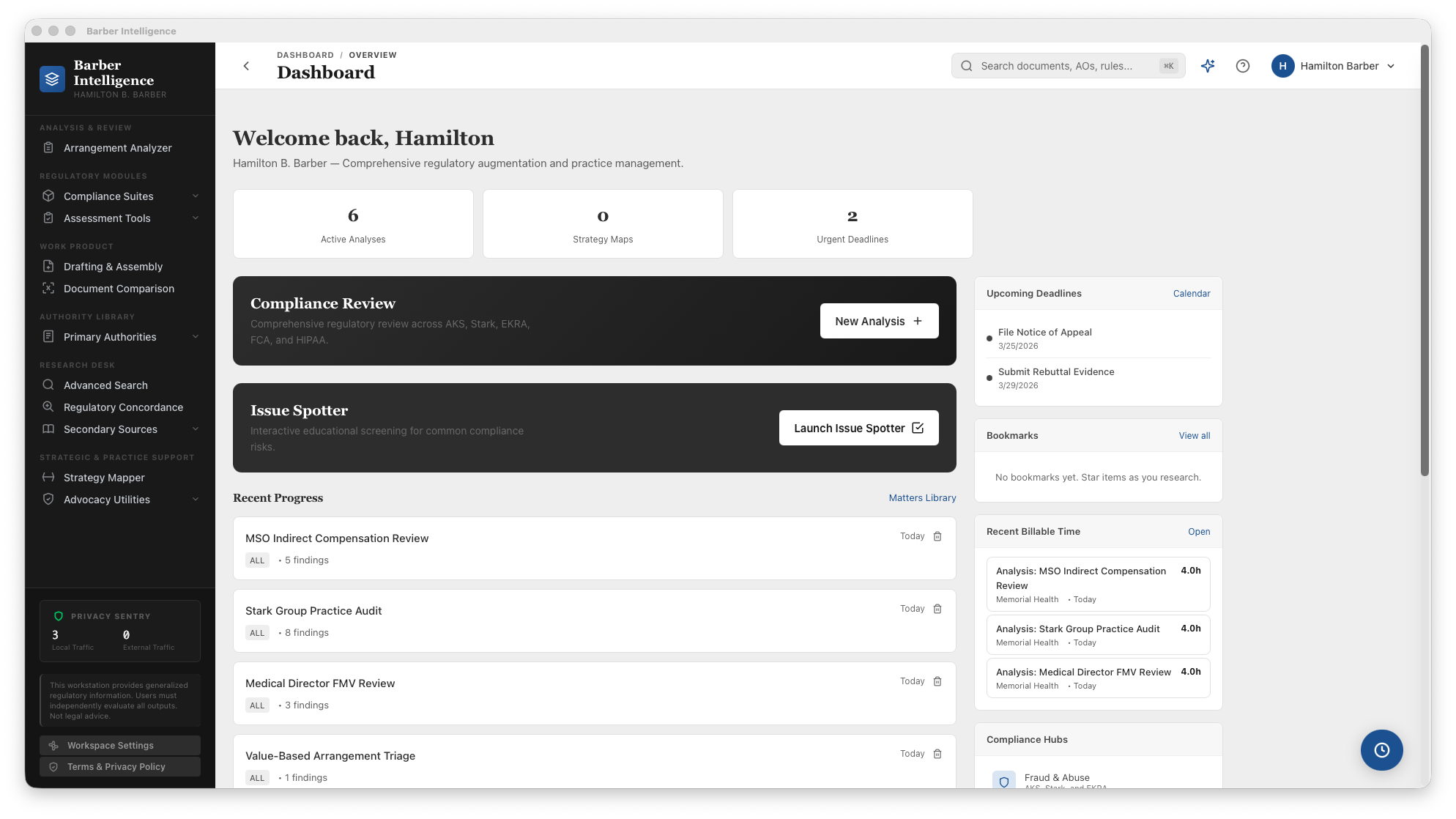Open the Calendar link in Upcoming Deadlines
This screenshot has width=1456, height=819.
pos(1192,294)
